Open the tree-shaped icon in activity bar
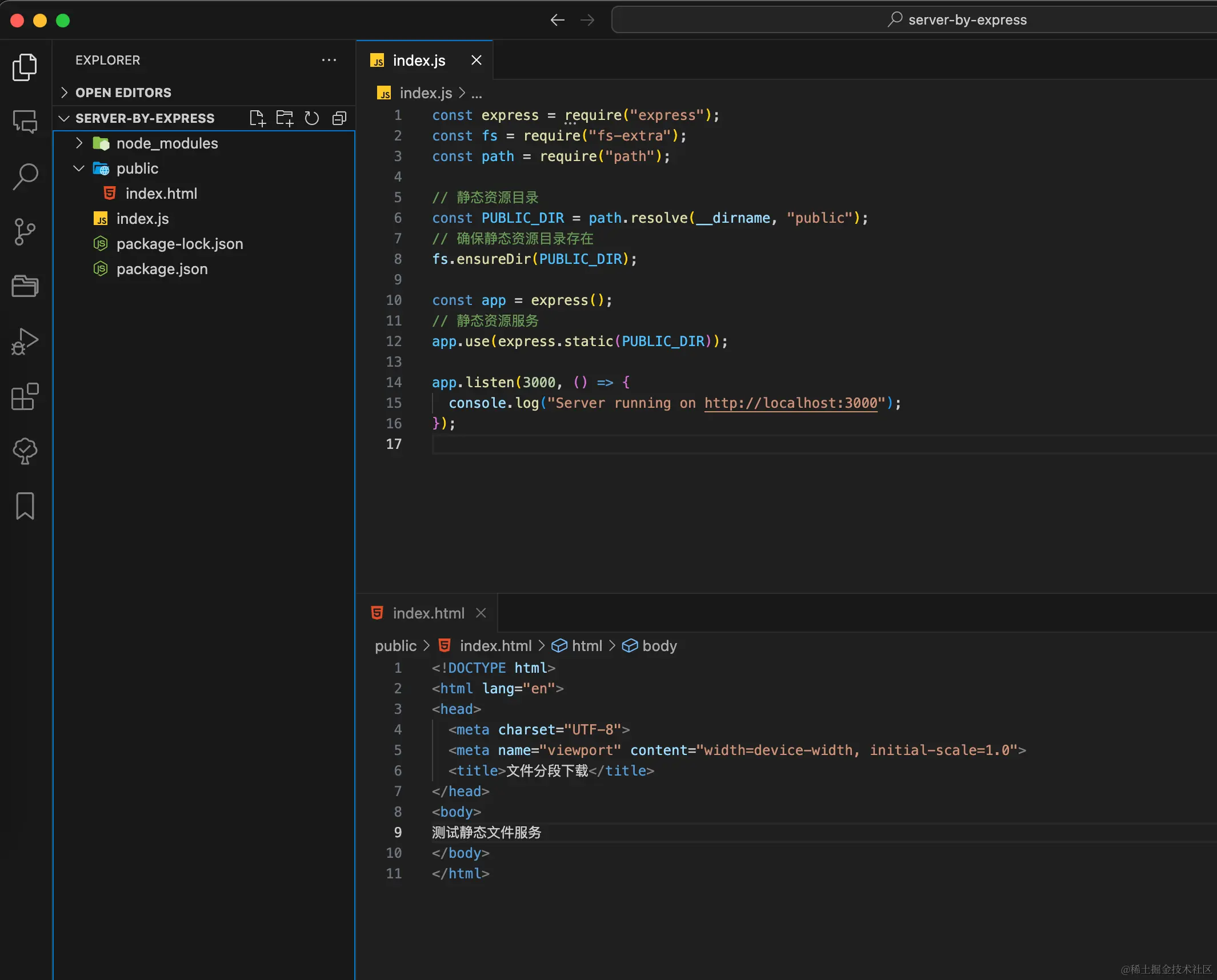The height and width of the screenshot is (980, 1217). point(25,451)
